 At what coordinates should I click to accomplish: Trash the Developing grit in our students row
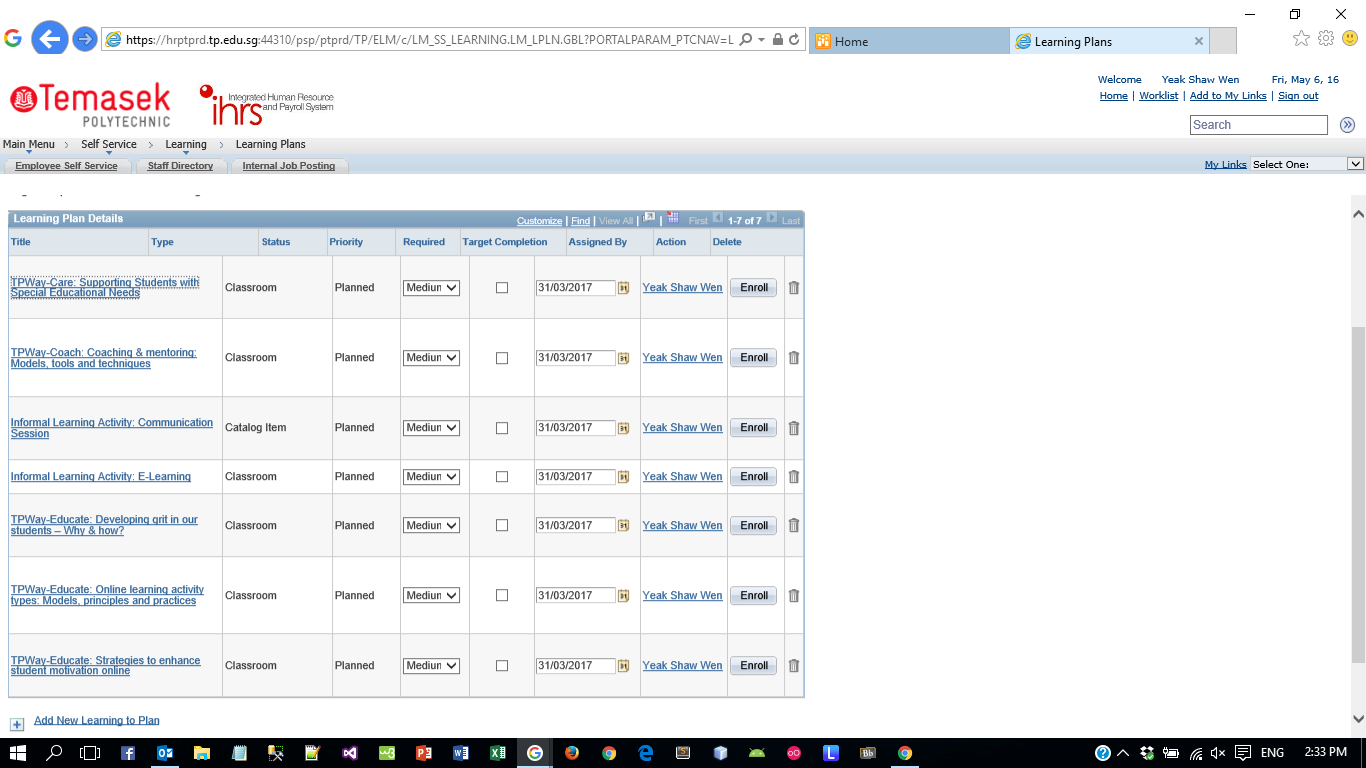click(794, 526)
